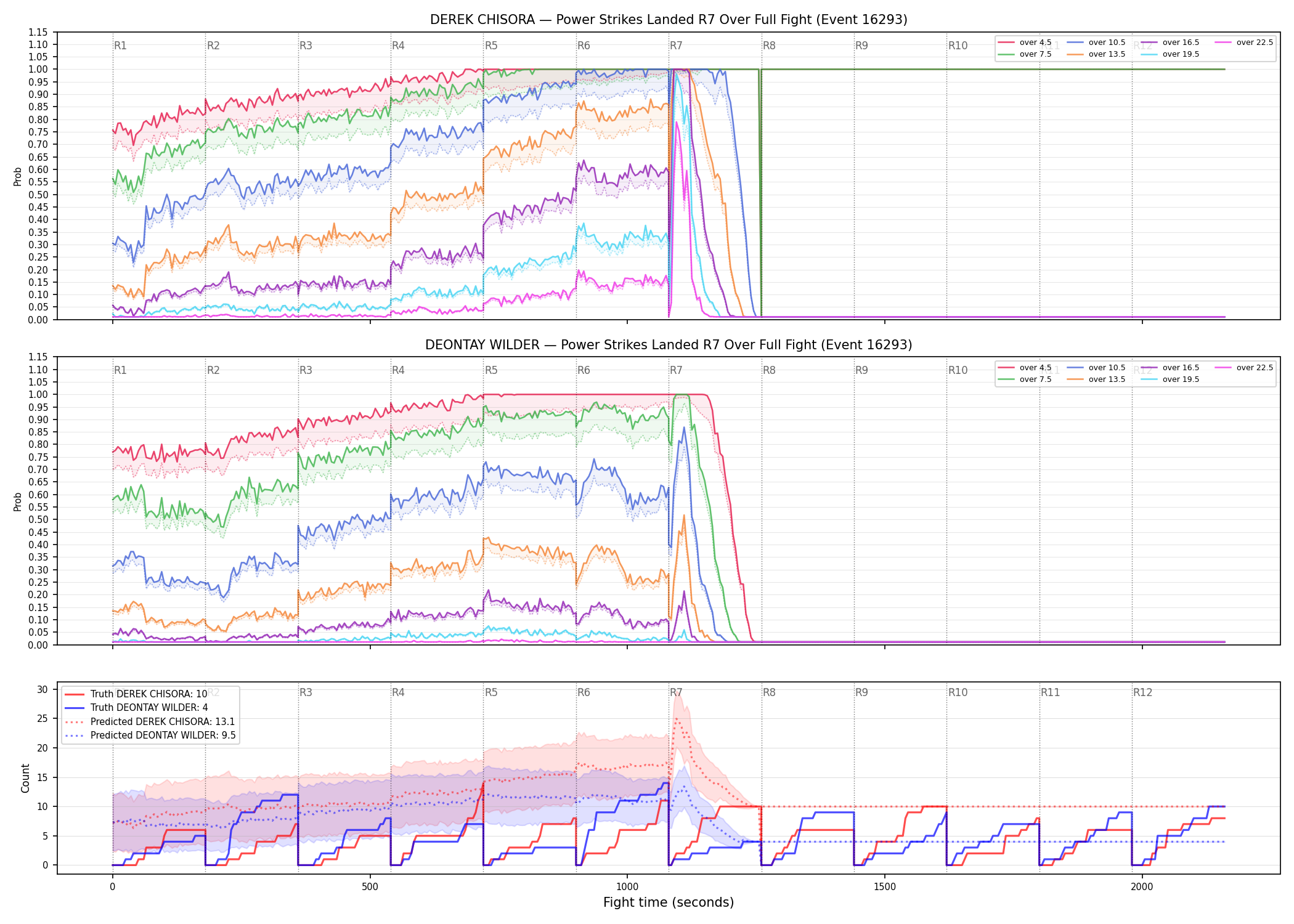Click the R11 round marker in Count chart

(x=1051, y=692)
